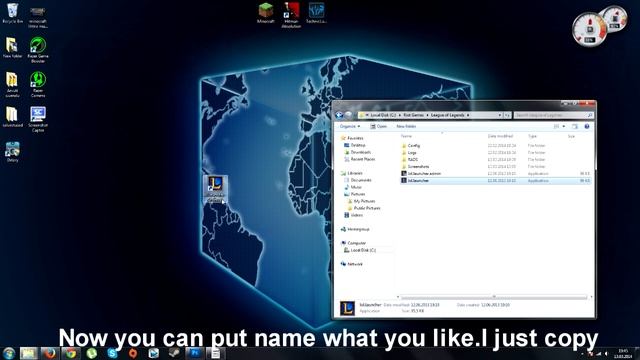640x360 pixels.
Task: Click the Razer Game Booster desktop icon
Action: pos(38,50)
